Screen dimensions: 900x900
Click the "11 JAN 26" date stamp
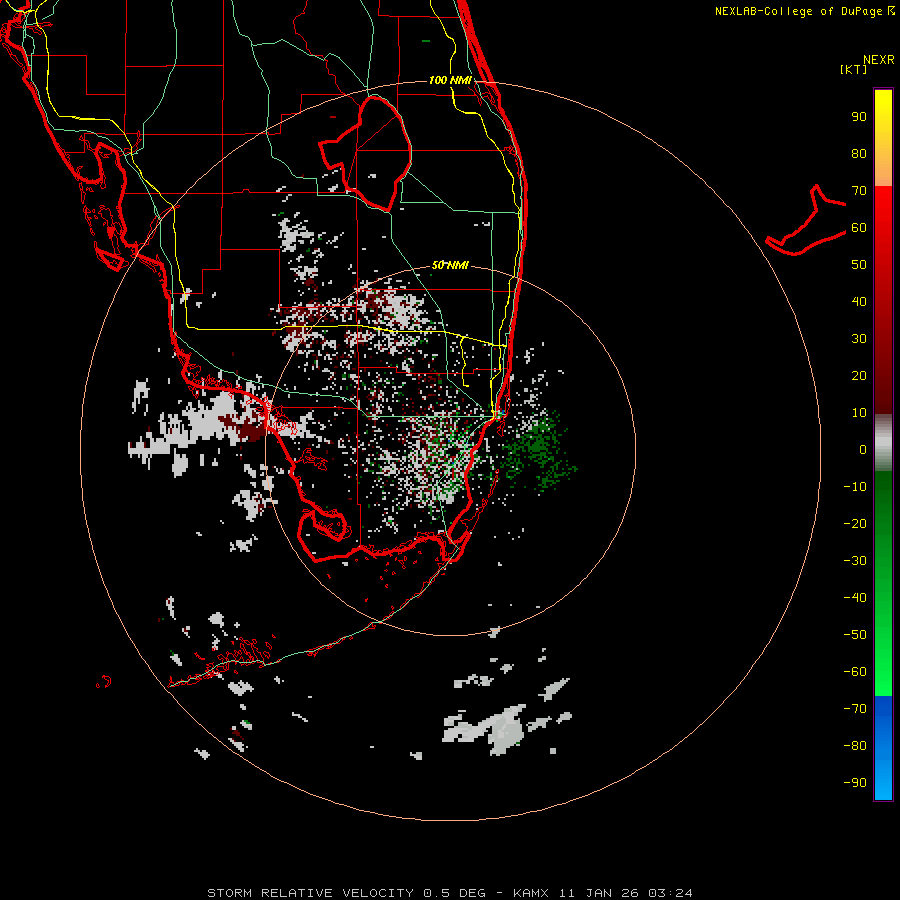click(x=598, y=893)
